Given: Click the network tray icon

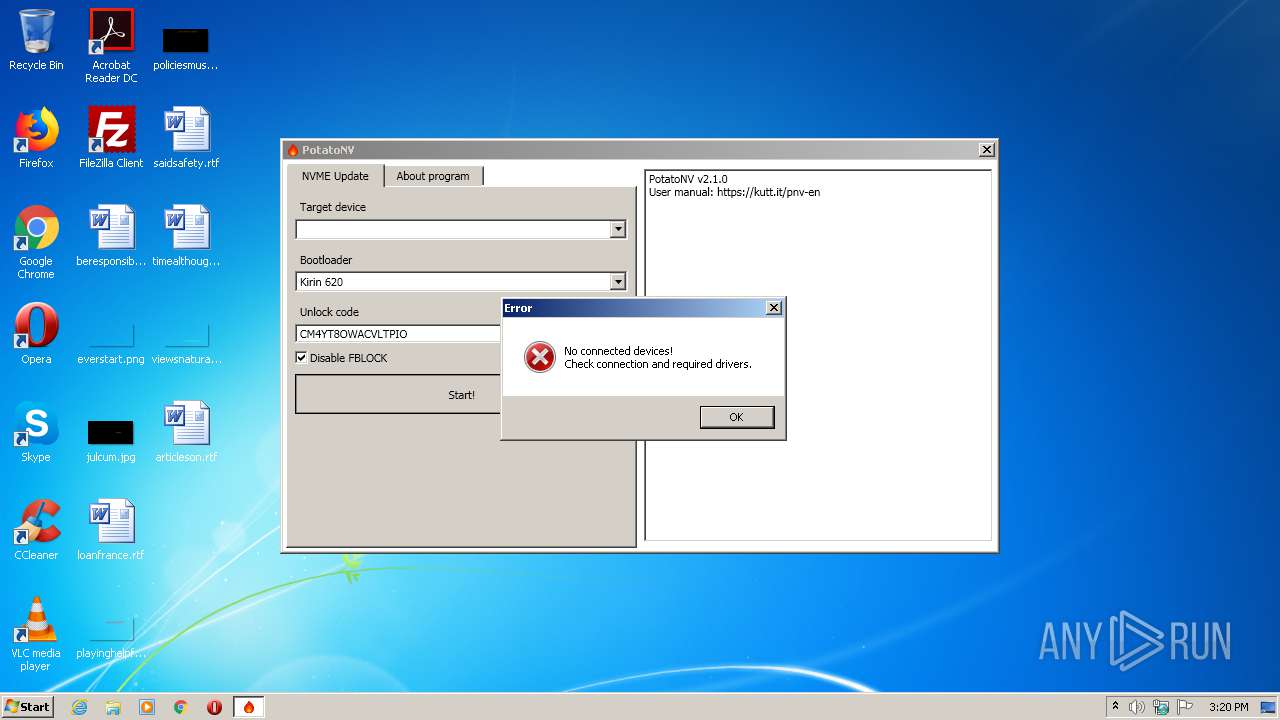Looking at the screenshot, I should 1161,707.
